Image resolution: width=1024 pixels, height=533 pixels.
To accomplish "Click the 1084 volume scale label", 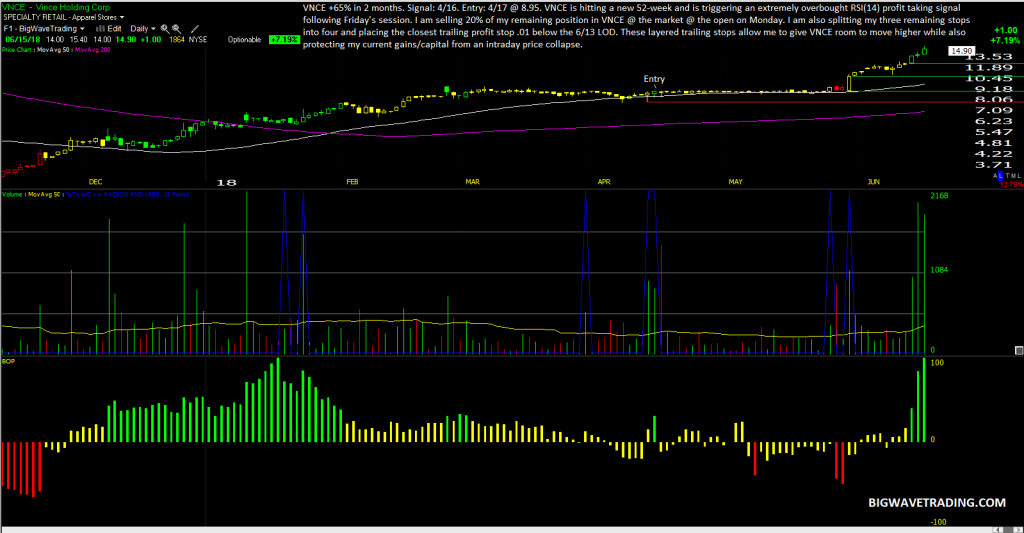I will tap(939, 270).
